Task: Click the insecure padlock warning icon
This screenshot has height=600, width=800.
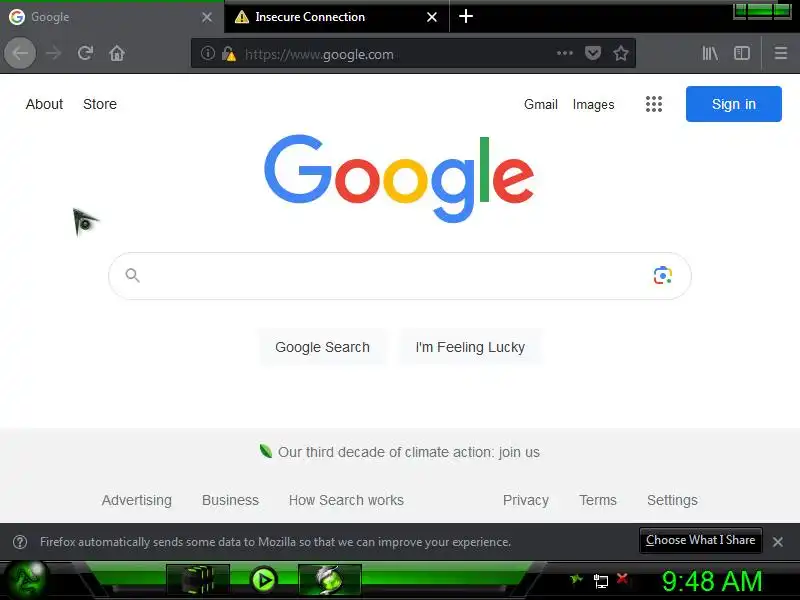Action: tap(229, 54)
